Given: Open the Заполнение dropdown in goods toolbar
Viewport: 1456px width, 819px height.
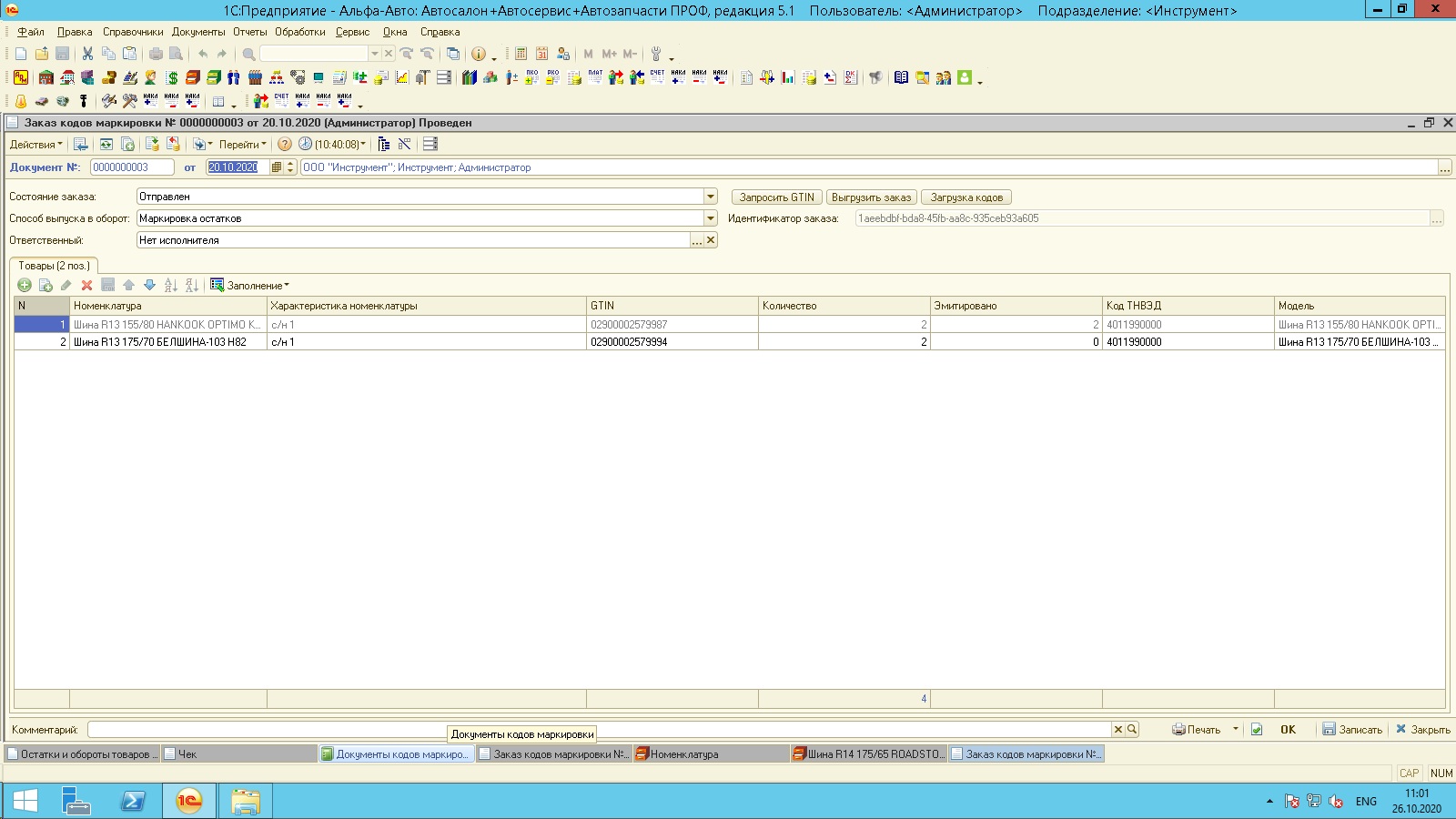Looking at the screenshot, I should coord(250,285).
